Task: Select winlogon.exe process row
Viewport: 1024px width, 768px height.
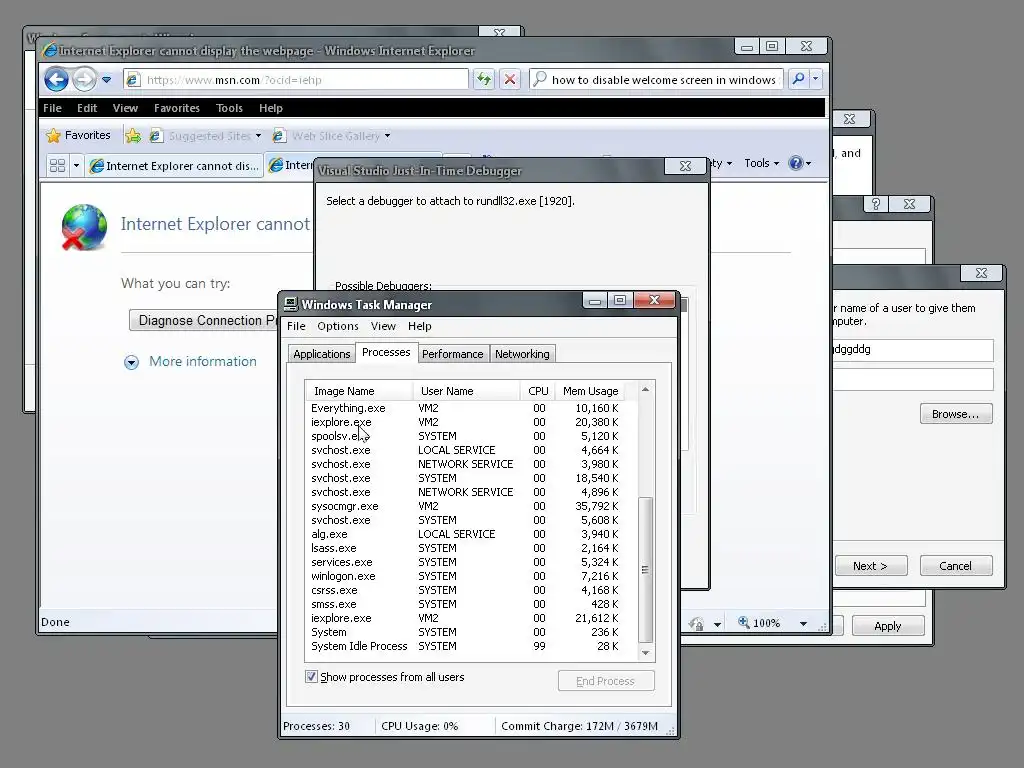Action: [x=465, y=576]
